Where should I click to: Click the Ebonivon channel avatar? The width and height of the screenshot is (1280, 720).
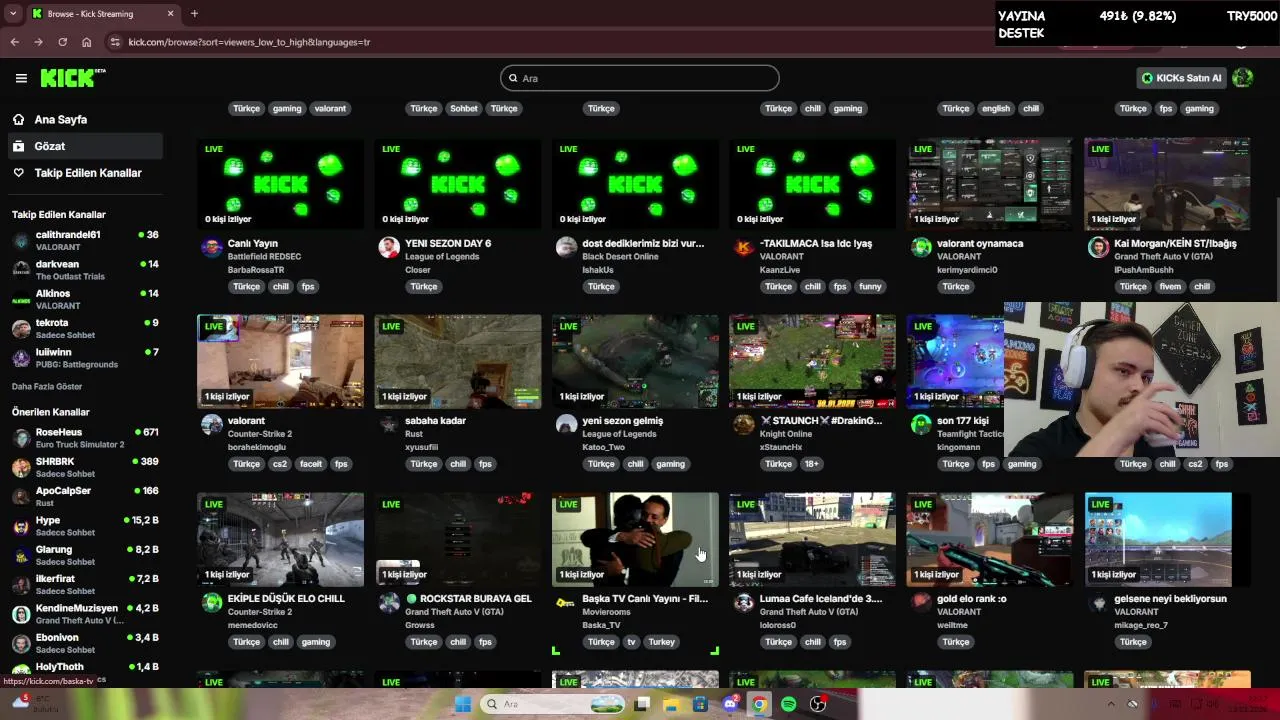point(21,643)
